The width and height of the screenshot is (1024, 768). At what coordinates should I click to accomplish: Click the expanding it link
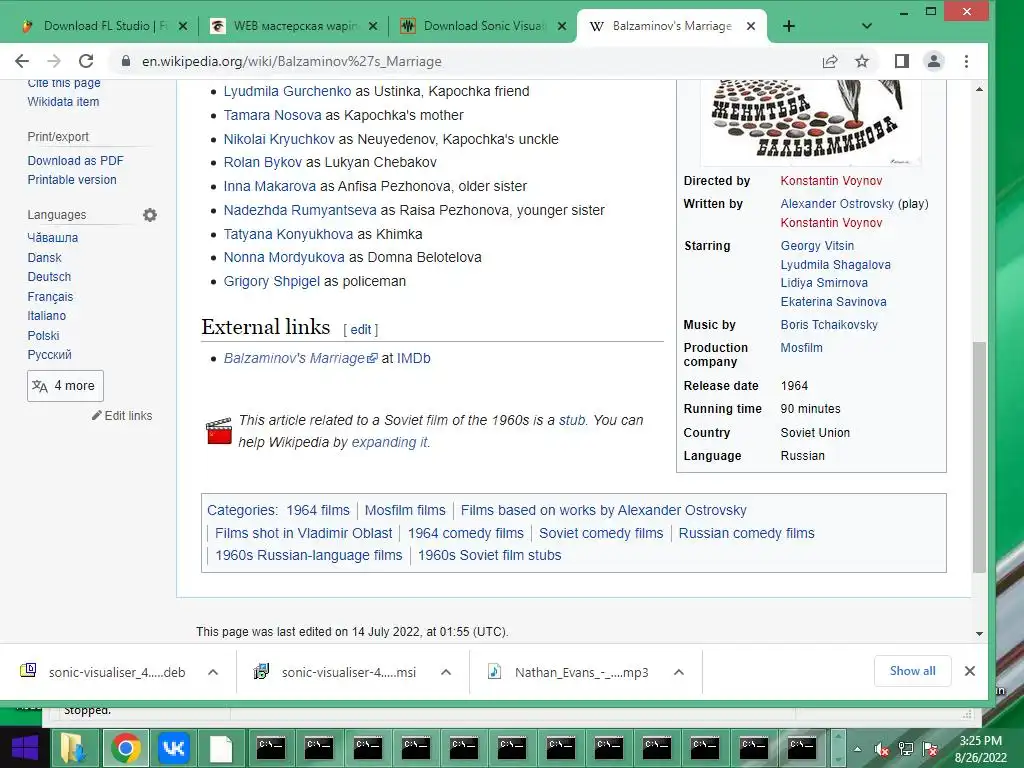[x=390, y=442]
